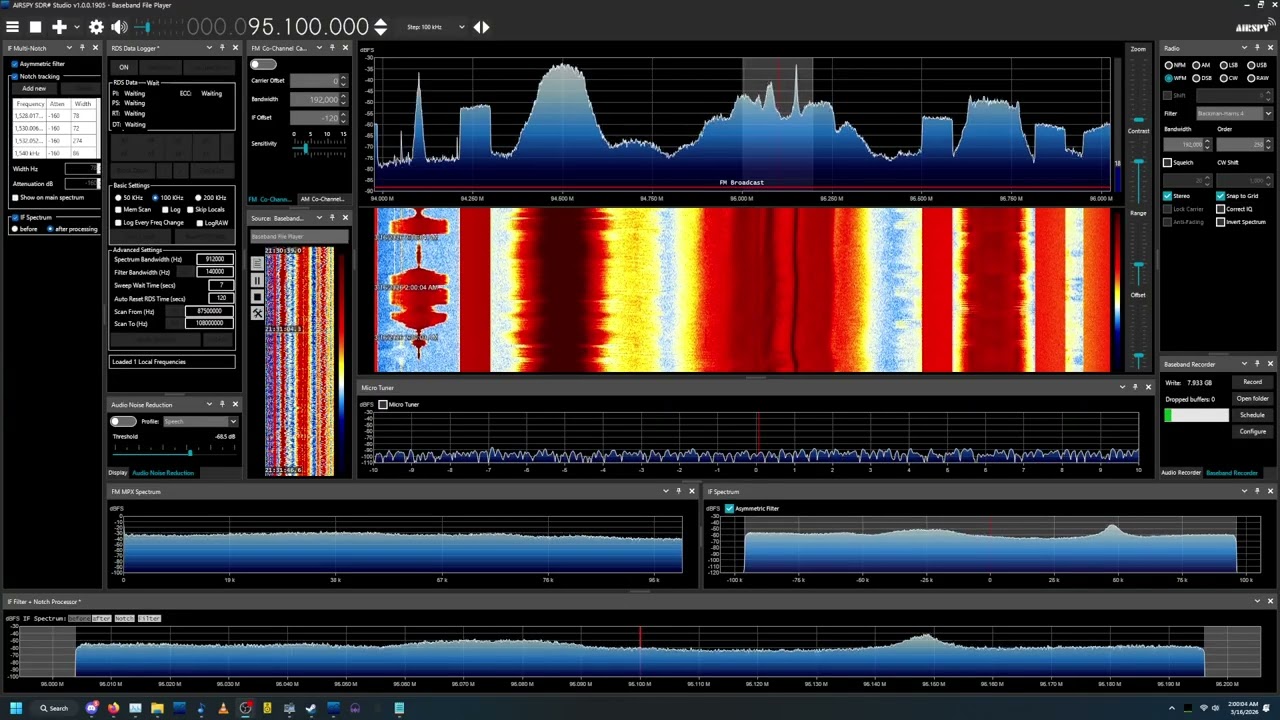Open the tools icon in Baseband File Player
The image size is (1280, 720).
click(257, 313)
